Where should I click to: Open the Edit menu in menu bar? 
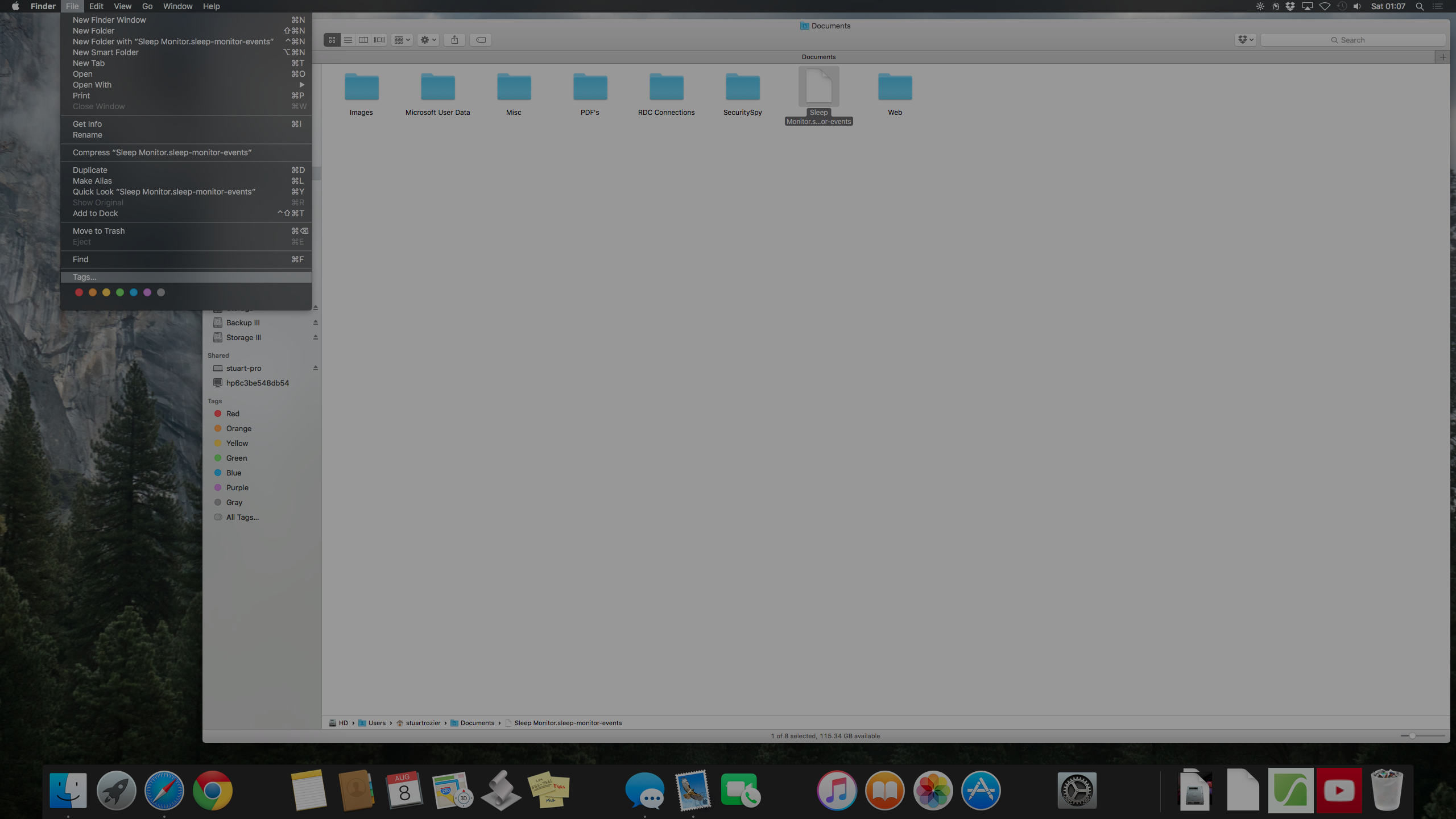pyautogui.click(x=96, y=6)
